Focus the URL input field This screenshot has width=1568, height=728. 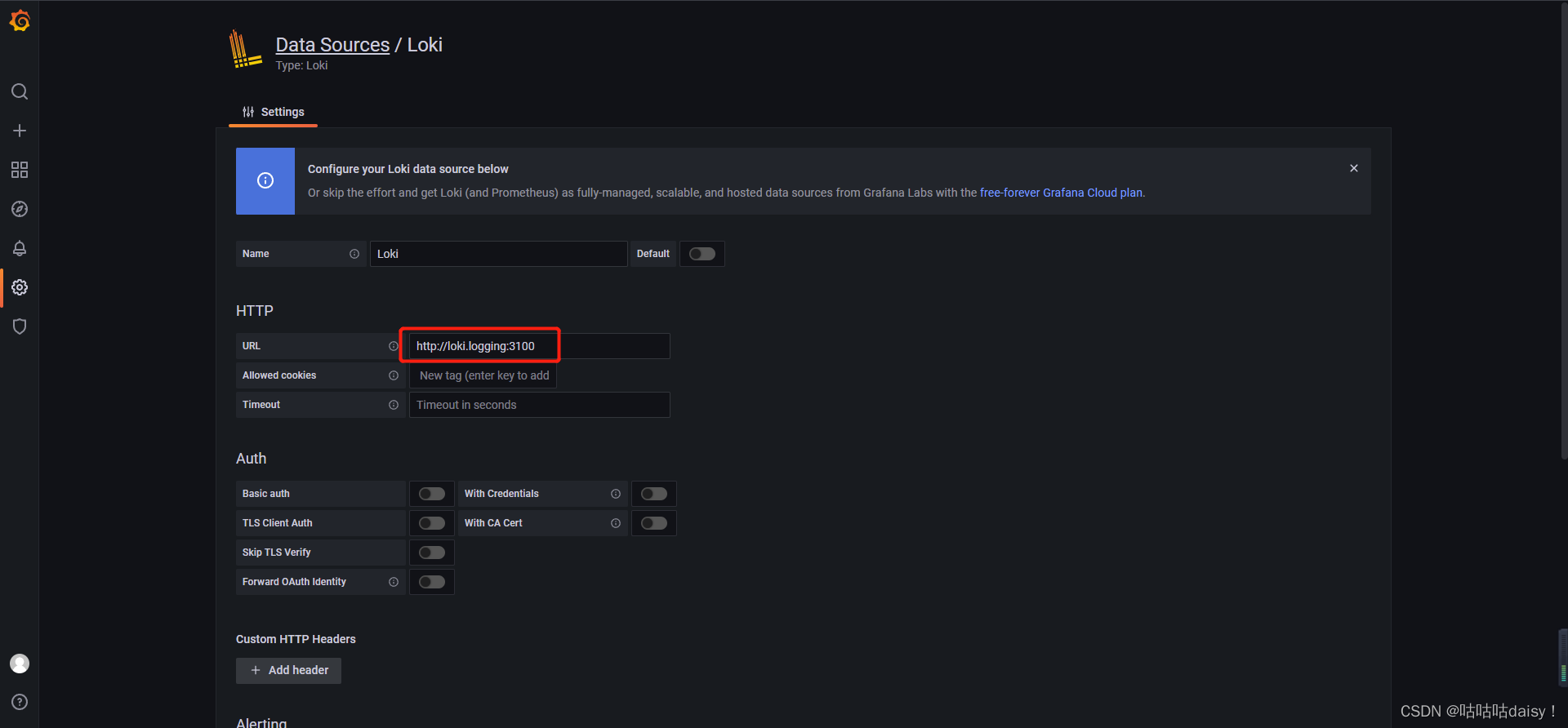539,346
